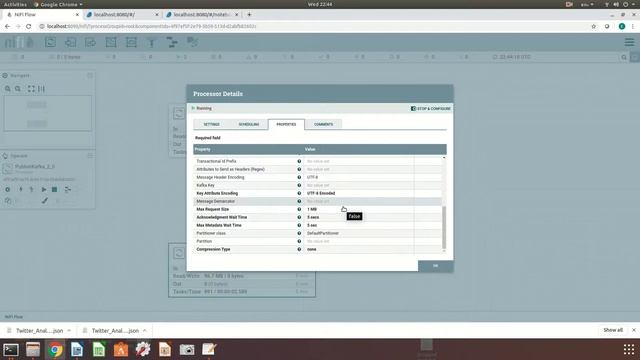
Task: Switch to the Scheduling tab
Action: [x=249, y=124]
